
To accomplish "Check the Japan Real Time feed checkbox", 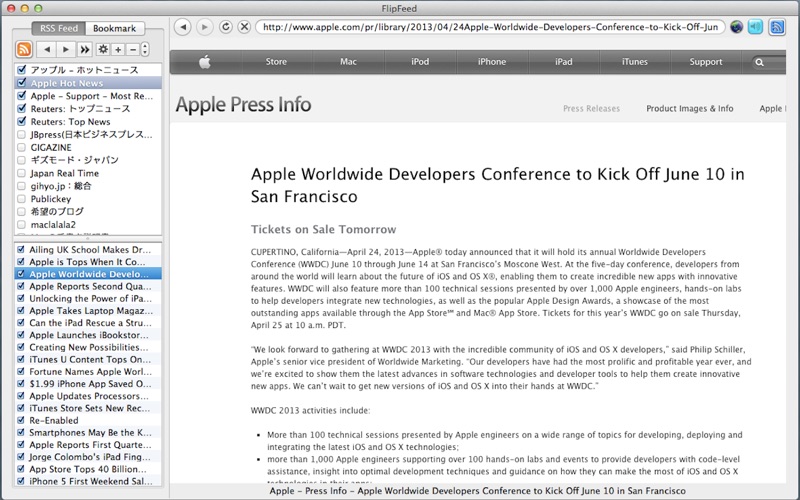I will pos(21,173).
